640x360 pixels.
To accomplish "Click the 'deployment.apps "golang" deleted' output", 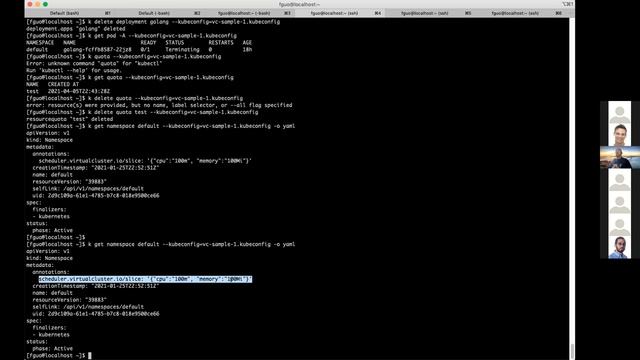I will tap(76, 29).
